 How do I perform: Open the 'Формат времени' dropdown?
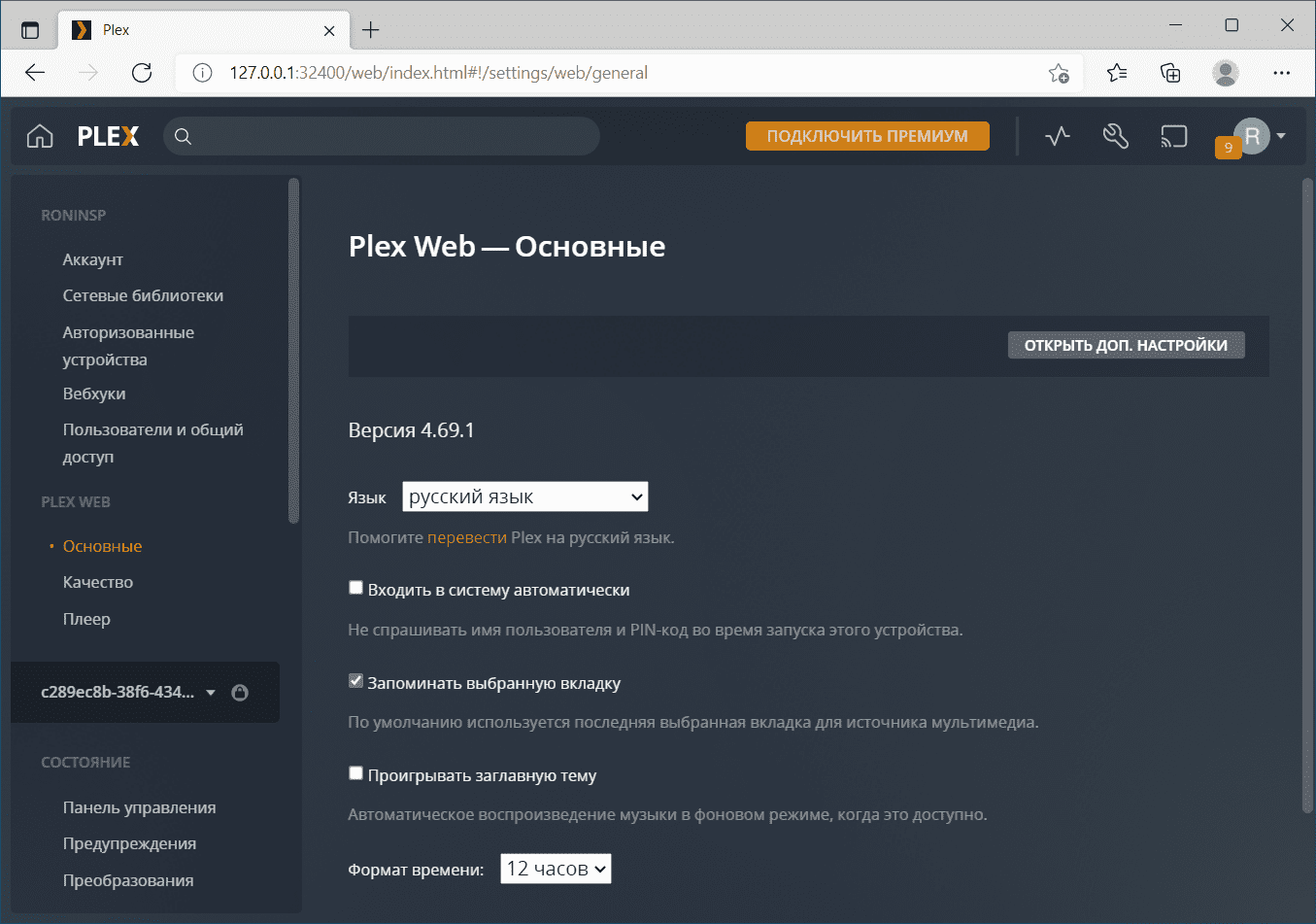pyautogui.click(x=556, y=869)
